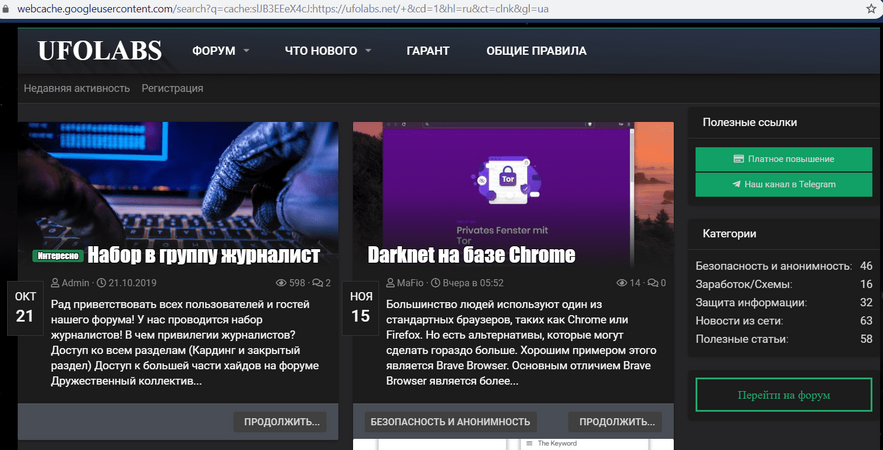Screen dimensions: 883x450
Task: Click the user icon beside MaFio
Action: pos(390,283)
